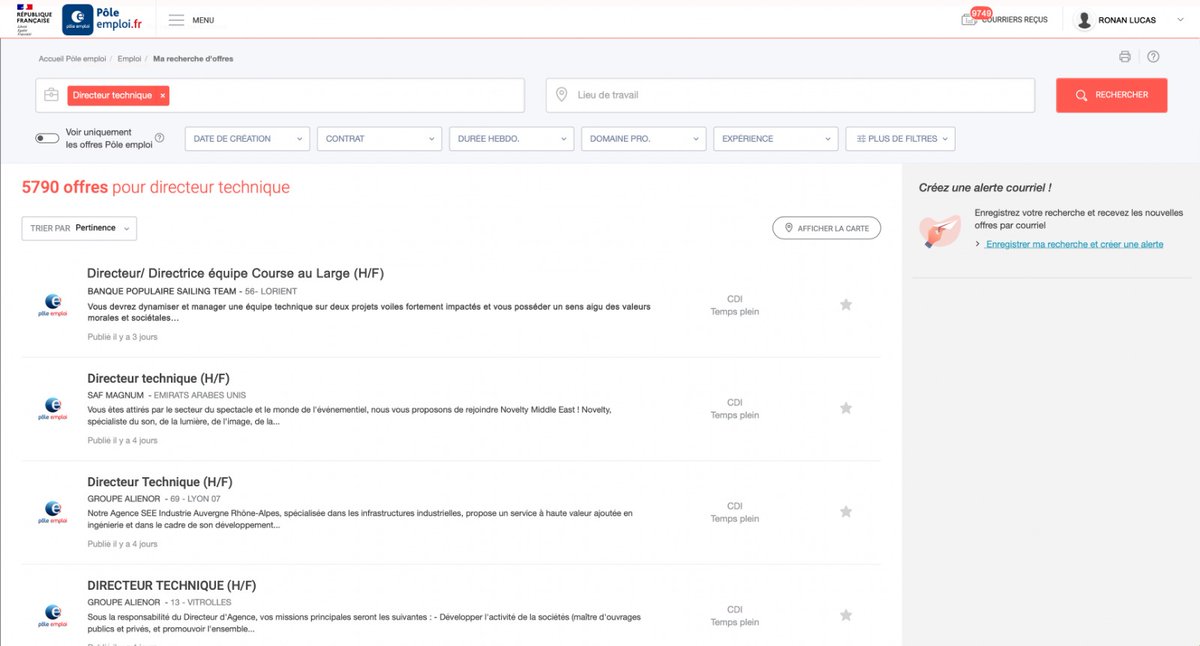The height and width of the screenshot is (646, 1200).
Task: Favorite the SAF MAGNUM offer star
Action: [x=846, y=408]
